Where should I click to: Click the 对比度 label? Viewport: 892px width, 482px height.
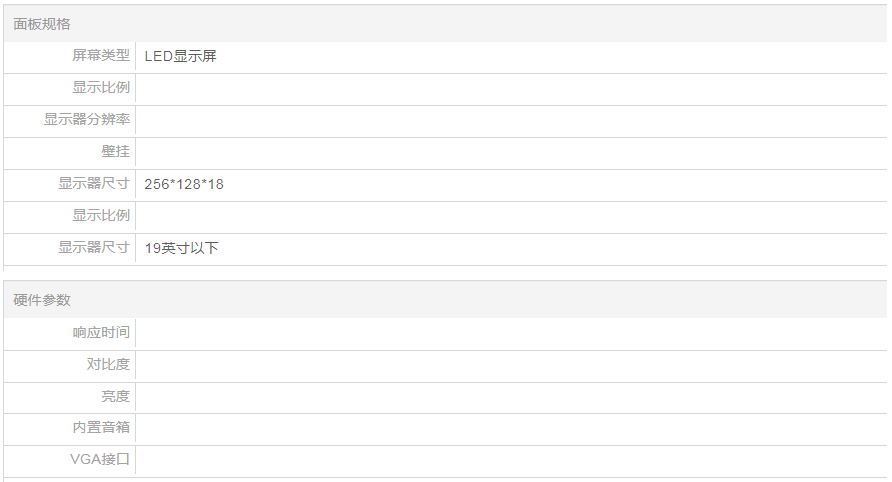point(108,364)
